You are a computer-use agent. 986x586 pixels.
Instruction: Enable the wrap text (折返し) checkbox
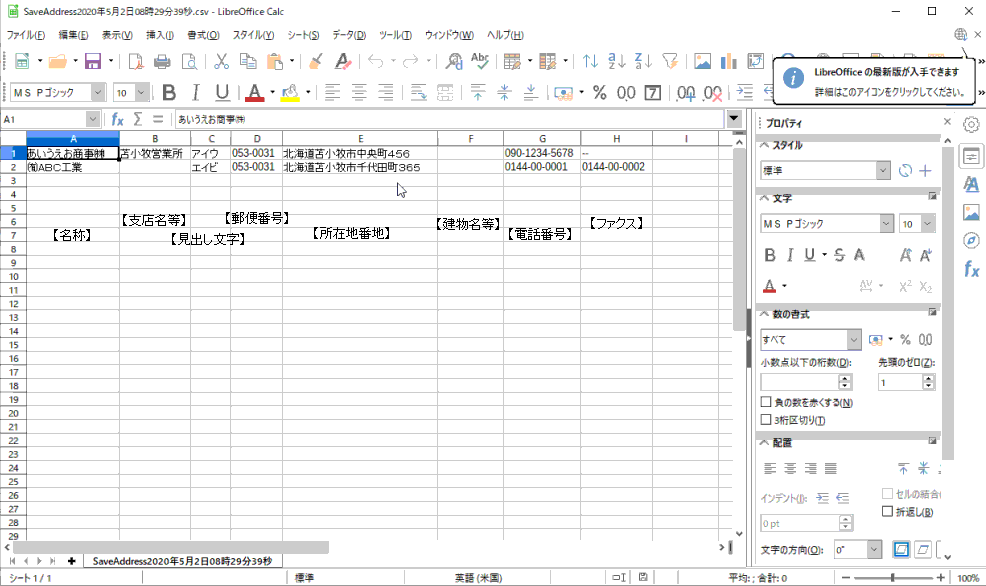click(x=887, y=511)
